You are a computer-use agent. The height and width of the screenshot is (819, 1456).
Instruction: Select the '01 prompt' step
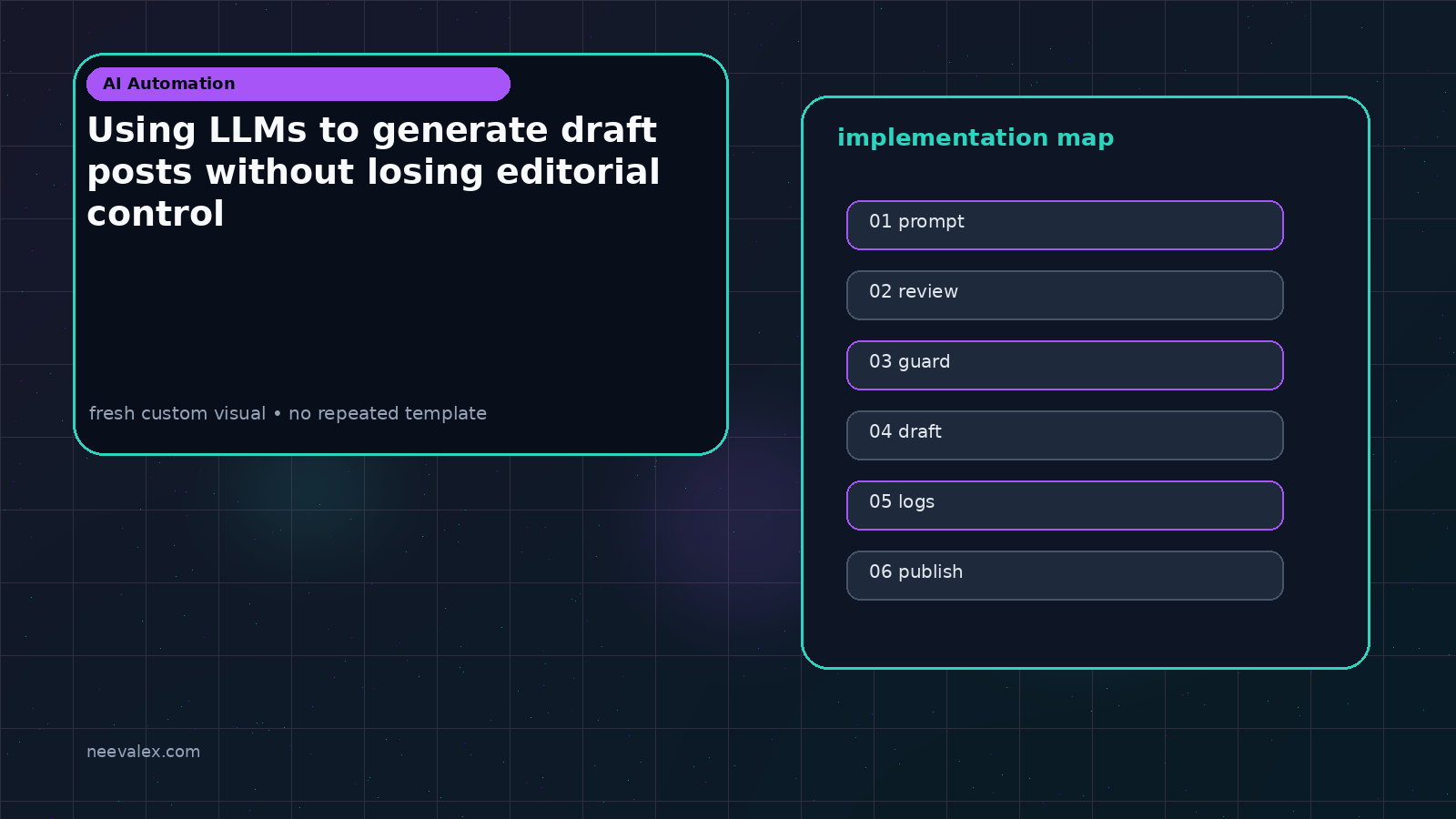pos(1065,225)
